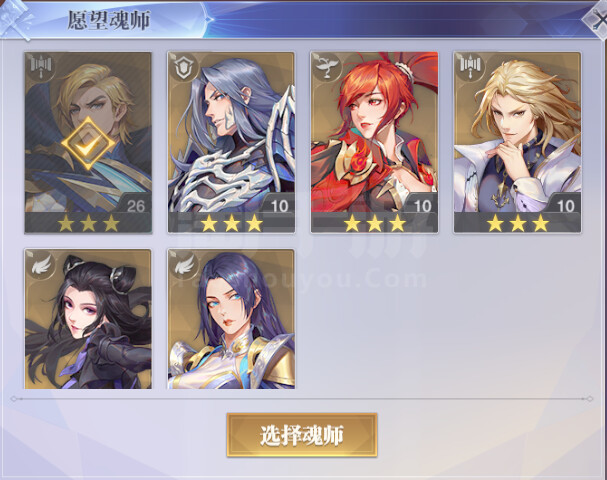Select the blue-haired woman in gold armor
This screenshot has width=607, height=480.
tap(231, 319)
